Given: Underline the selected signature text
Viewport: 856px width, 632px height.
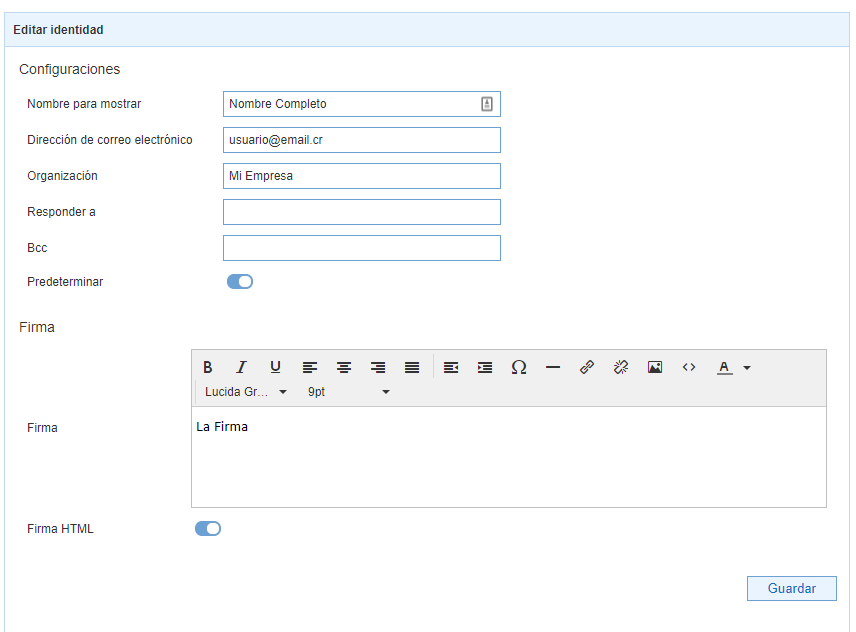Looking at the screenshot, I should click(x=275, y=367).
